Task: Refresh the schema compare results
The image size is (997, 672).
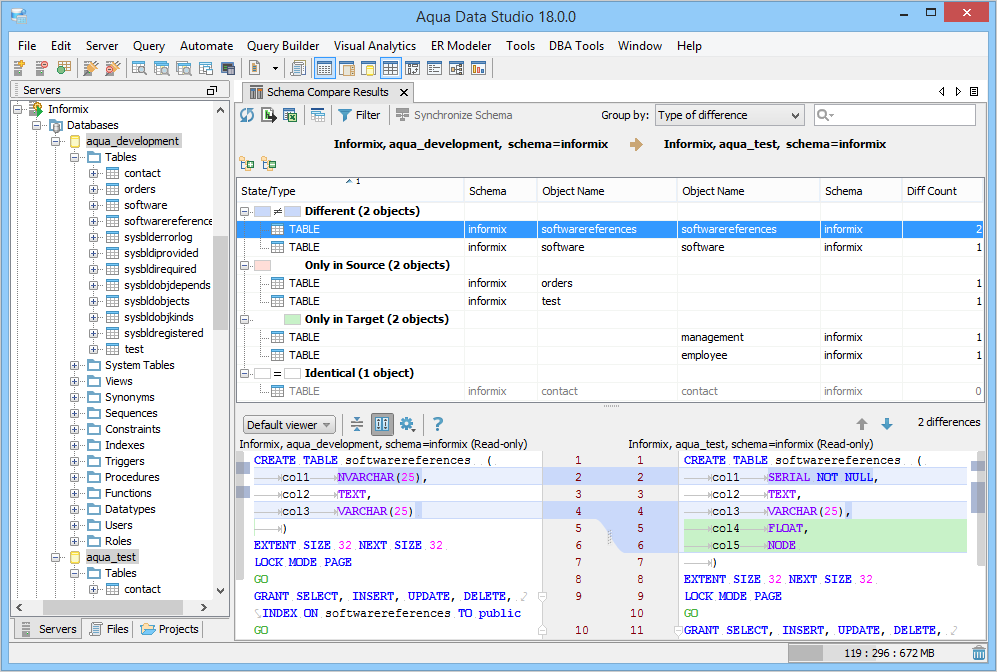Action: [247, 115]
